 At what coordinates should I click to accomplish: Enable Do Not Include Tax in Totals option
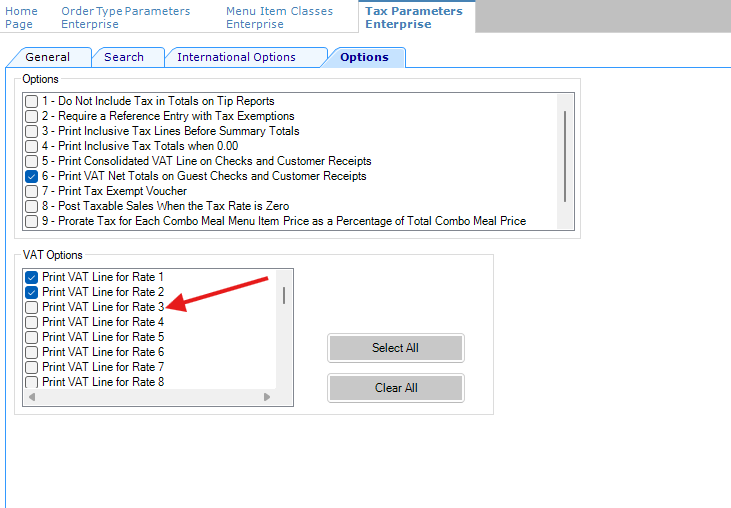coord(32,101)
